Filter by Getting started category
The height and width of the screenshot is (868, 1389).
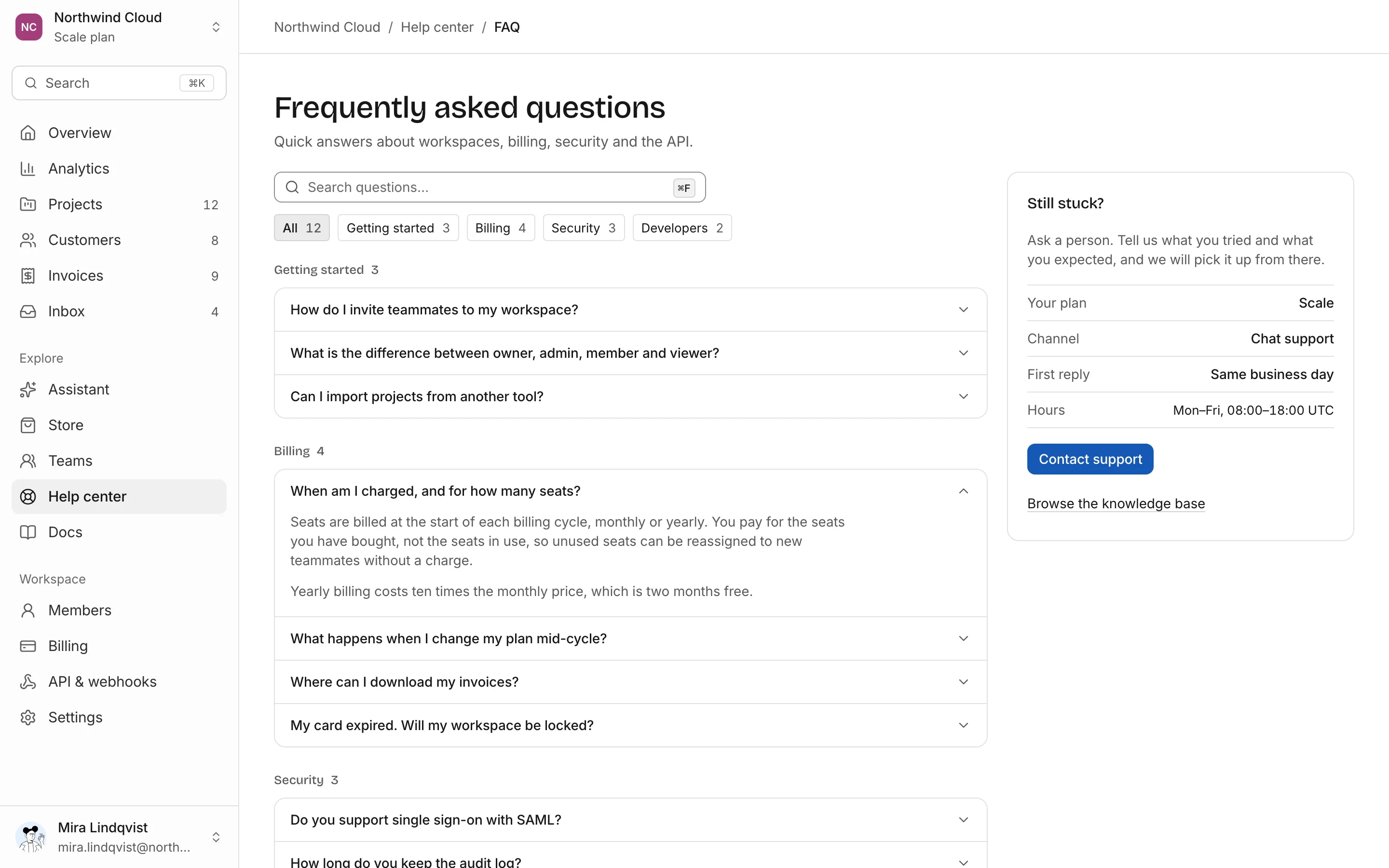tap(398, 228)
